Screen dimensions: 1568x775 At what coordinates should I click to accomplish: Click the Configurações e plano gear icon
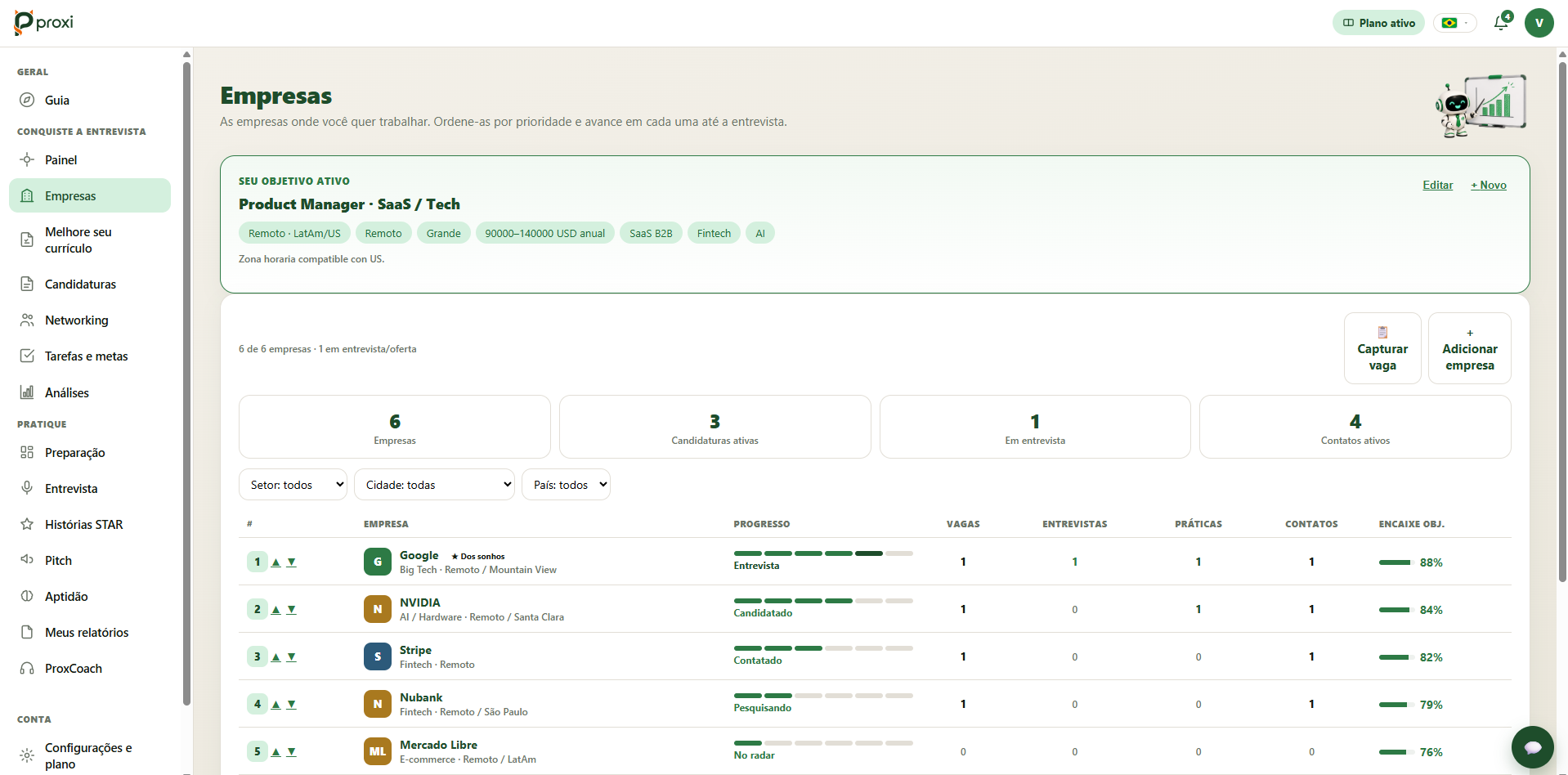tap(27, 755)
